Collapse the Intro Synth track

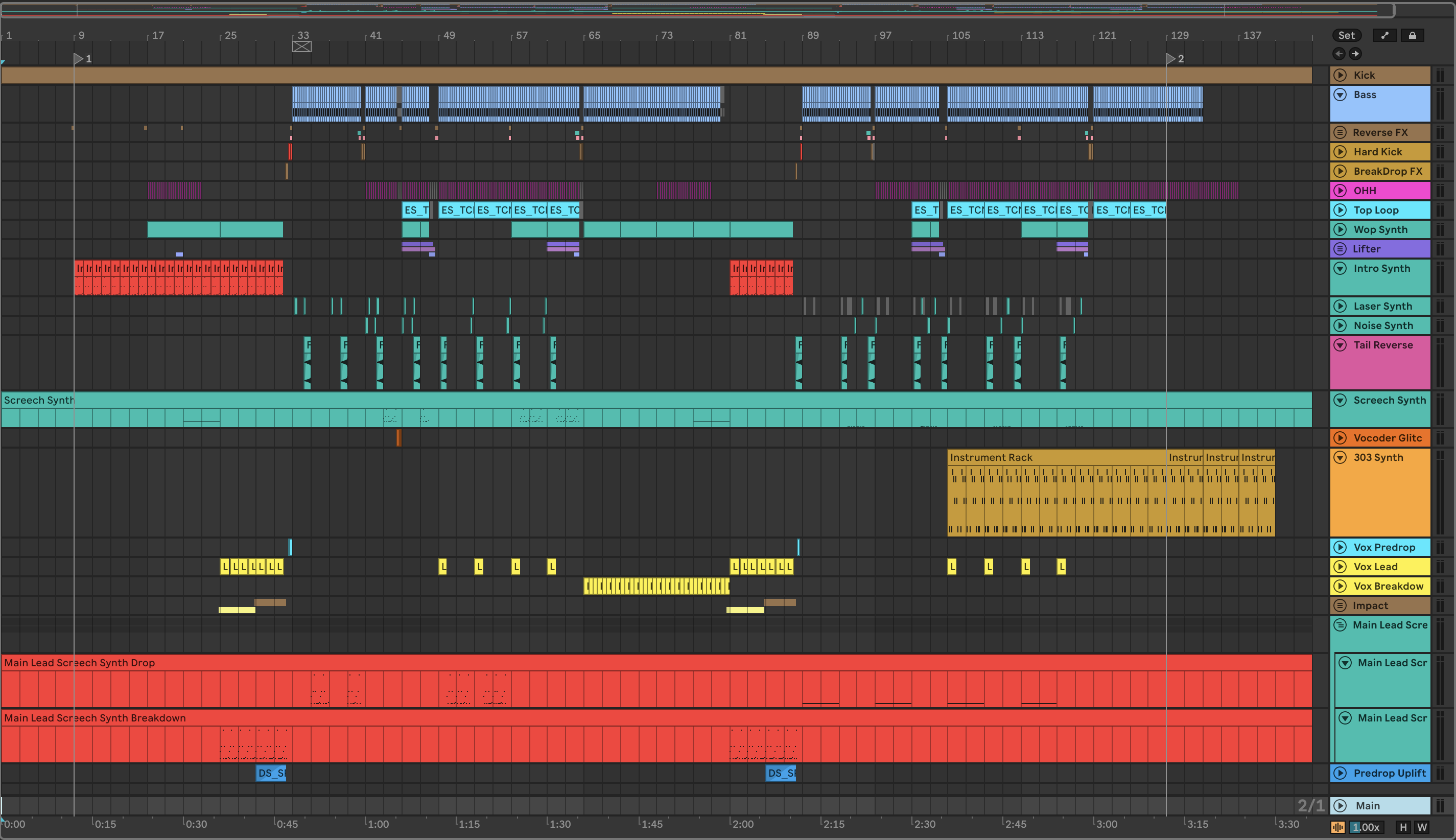1341,268
